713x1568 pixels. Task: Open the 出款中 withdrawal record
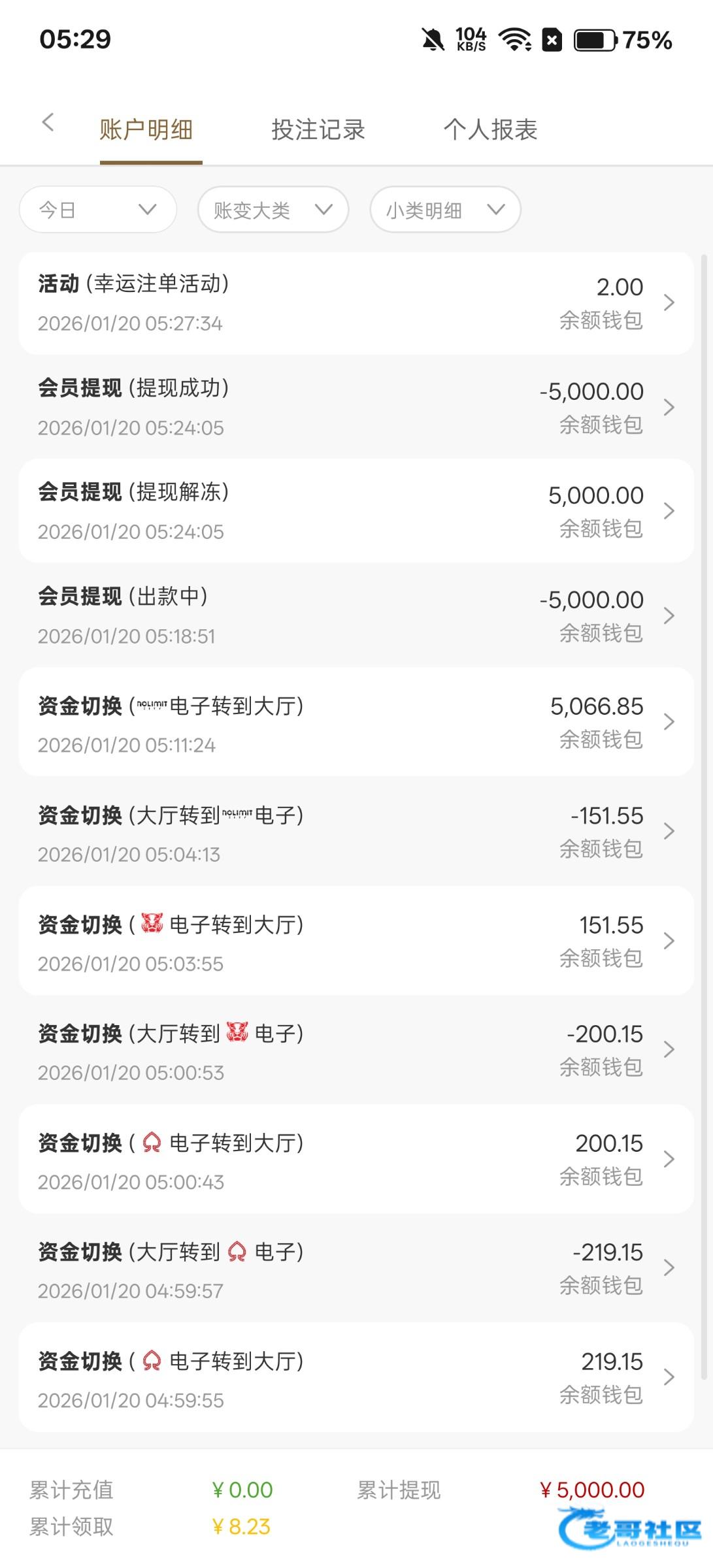[x=356, y=615]
